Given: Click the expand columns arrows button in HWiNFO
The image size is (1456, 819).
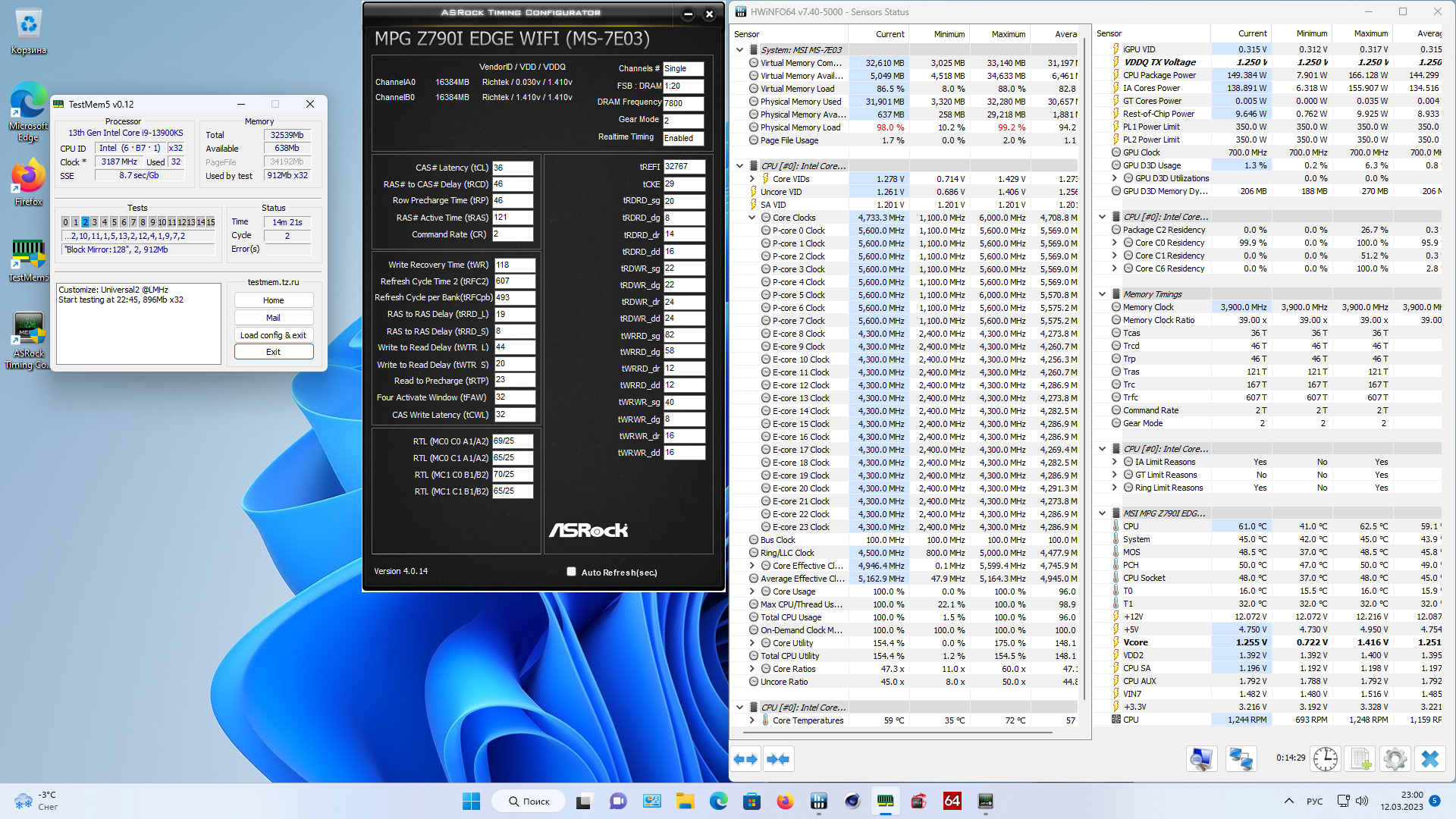Looking at the screenshot, I should (746, 759).
